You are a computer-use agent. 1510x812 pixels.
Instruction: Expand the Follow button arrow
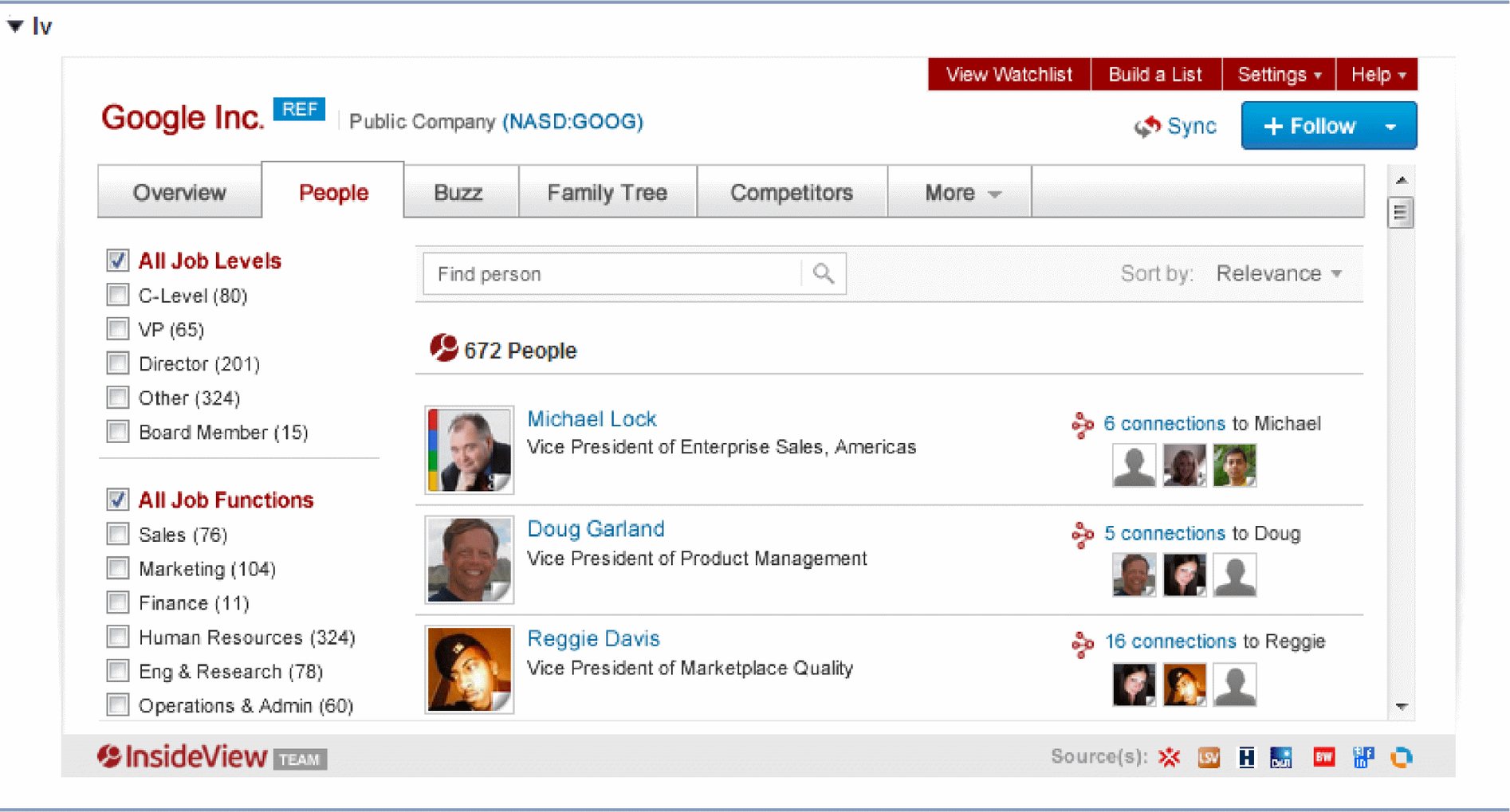pyautogui.click(x=1390, y=126)
